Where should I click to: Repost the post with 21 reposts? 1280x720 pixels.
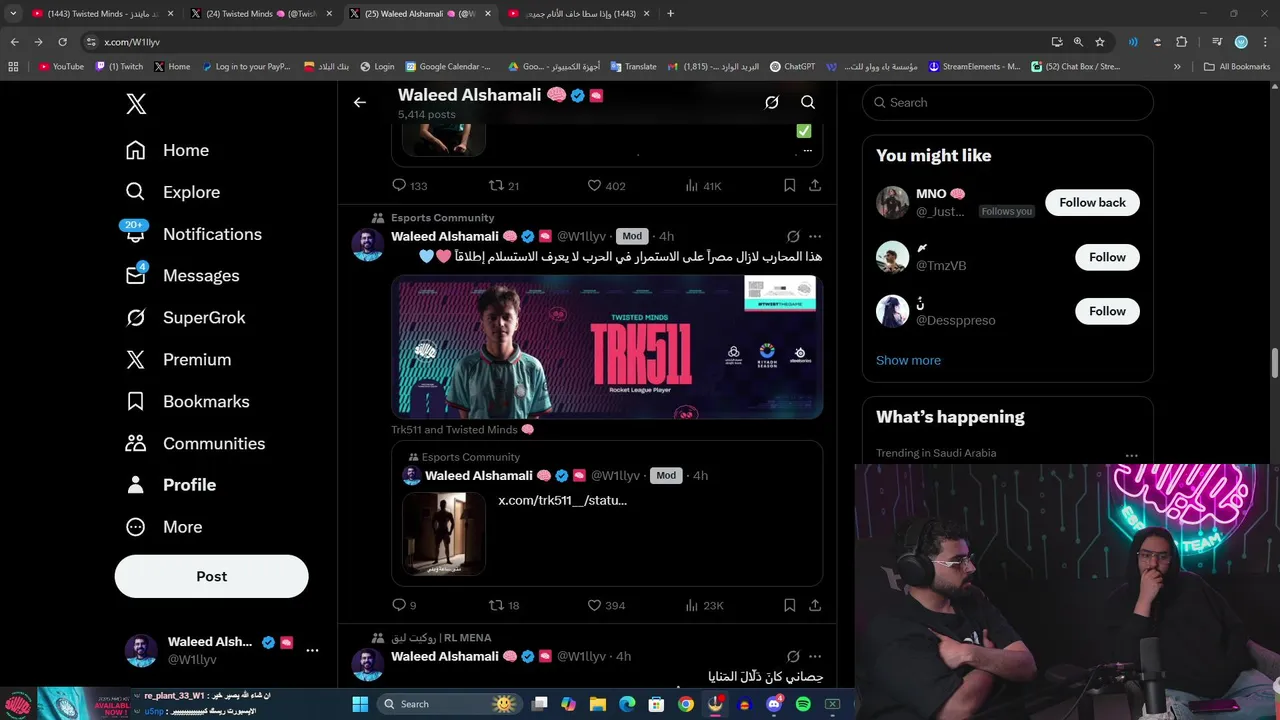click(x=503, y=185)
